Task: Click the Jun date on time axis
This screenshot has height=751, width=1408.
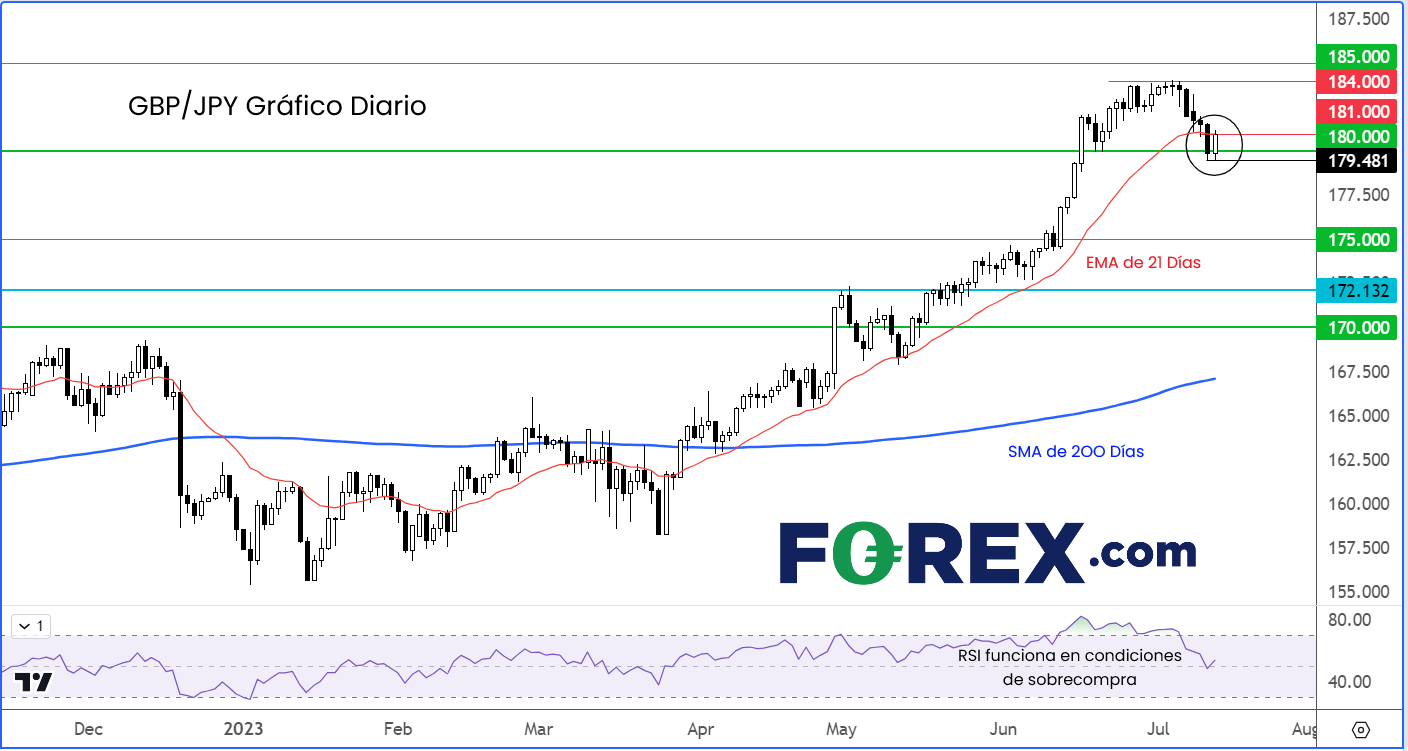Action: 1001,728
